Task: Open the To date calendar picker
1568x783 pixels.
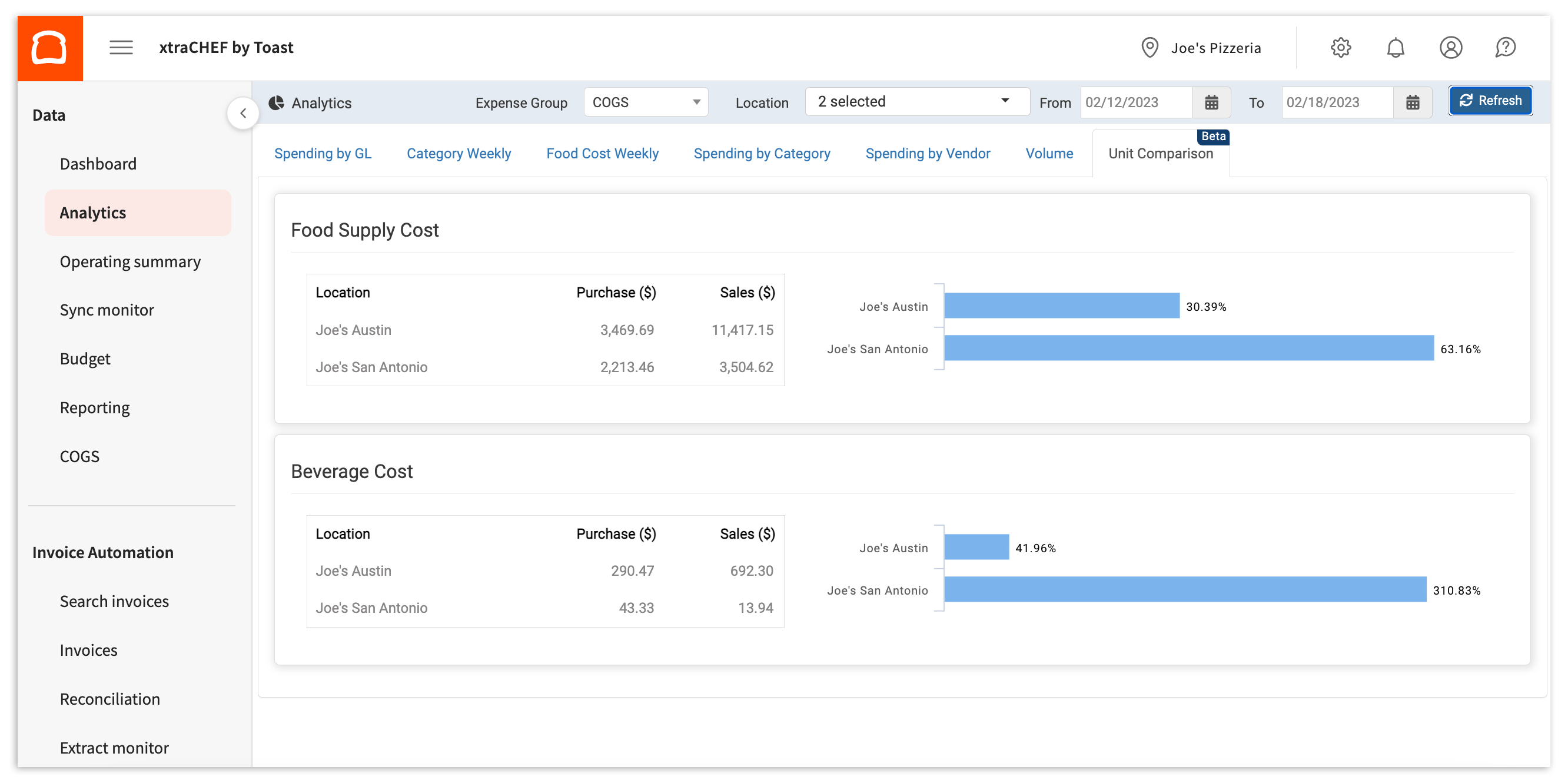Action: pyautogui.click(x=1412, y=102)
